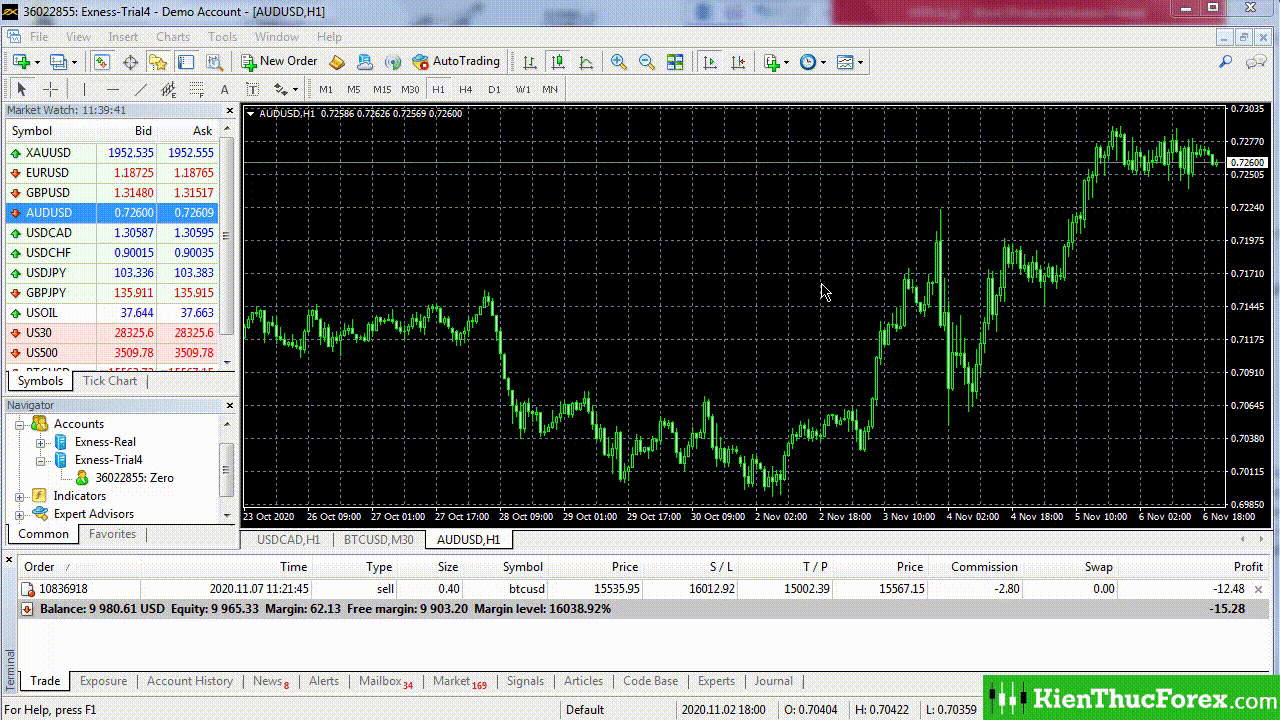Viewport: 1280px width, 720px height.
Task: Click the Navigator vertical scrollbar
Action: click(227, 469)
